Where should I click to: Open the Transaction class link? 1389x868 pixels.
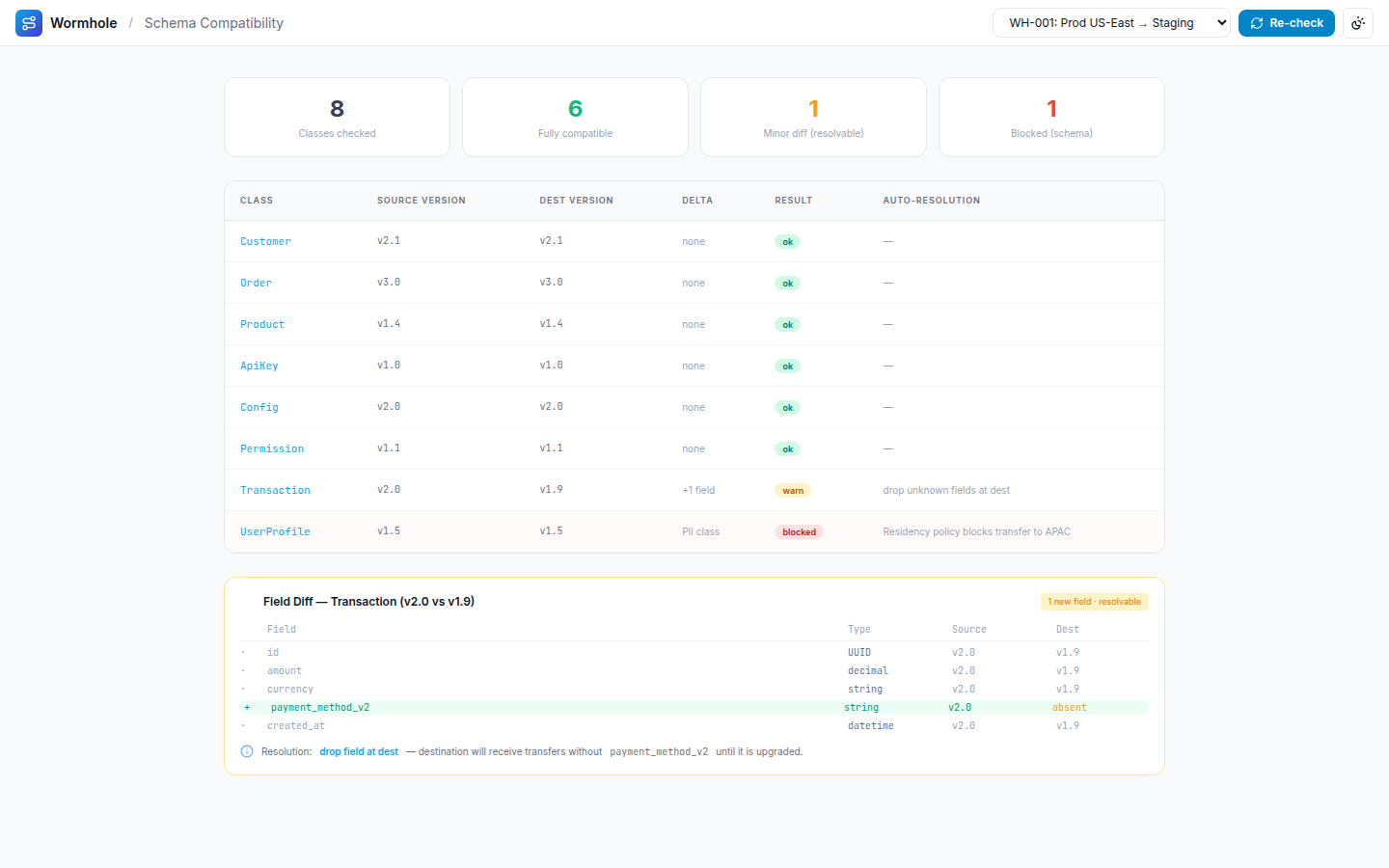tap(275, 490)
